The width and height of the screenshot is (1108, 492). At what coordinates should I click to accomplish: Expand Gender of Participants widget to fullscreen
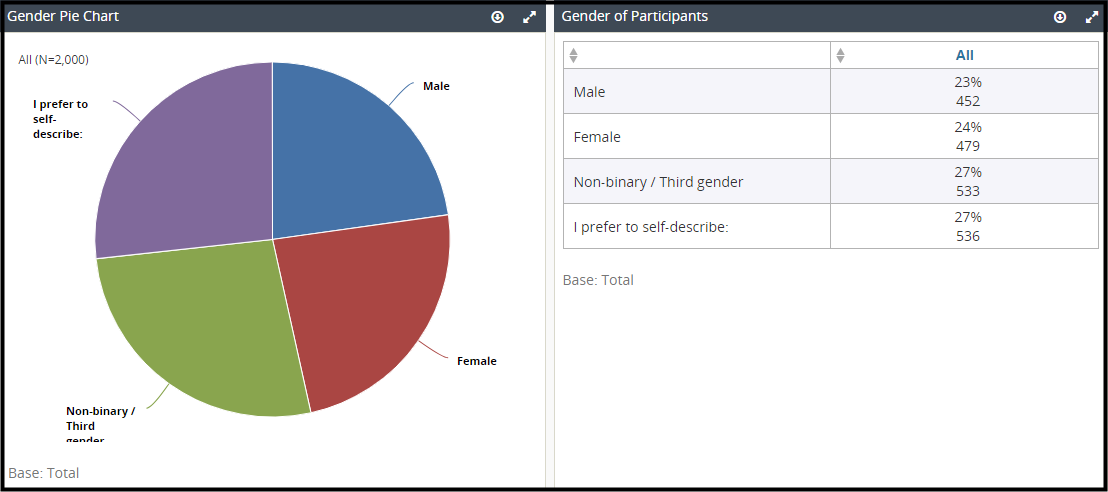(x=1092, y=17)
